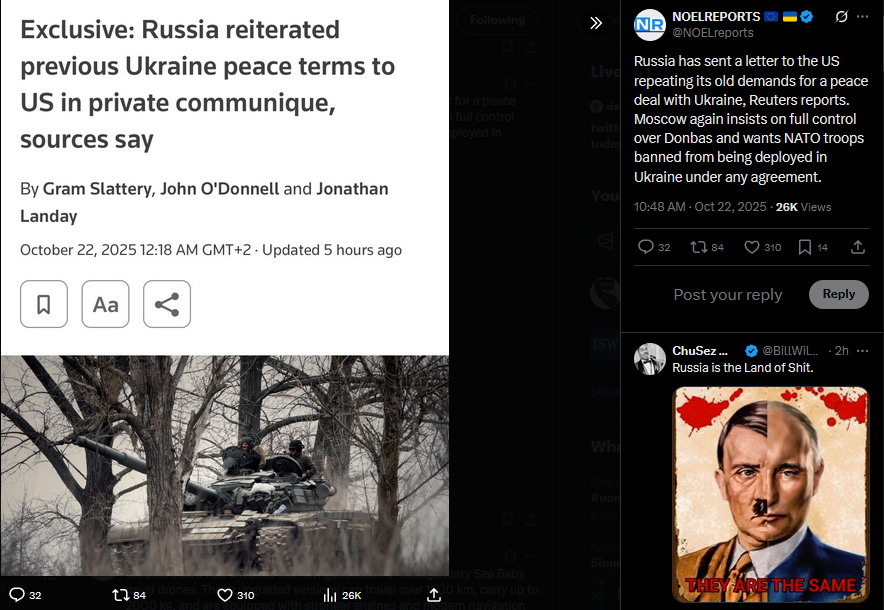The image size is (884, 610).
Task: Open the Aa text size button
Action: [x=105, y=304]
